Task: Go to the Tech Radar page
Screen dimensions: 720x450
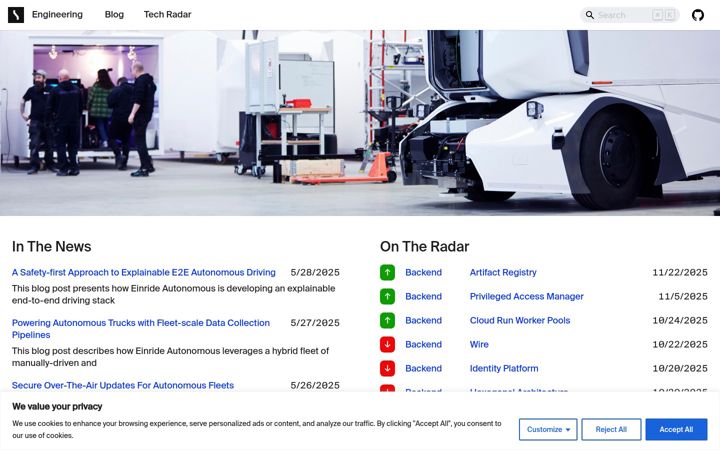Action: [x=167, y=15]
